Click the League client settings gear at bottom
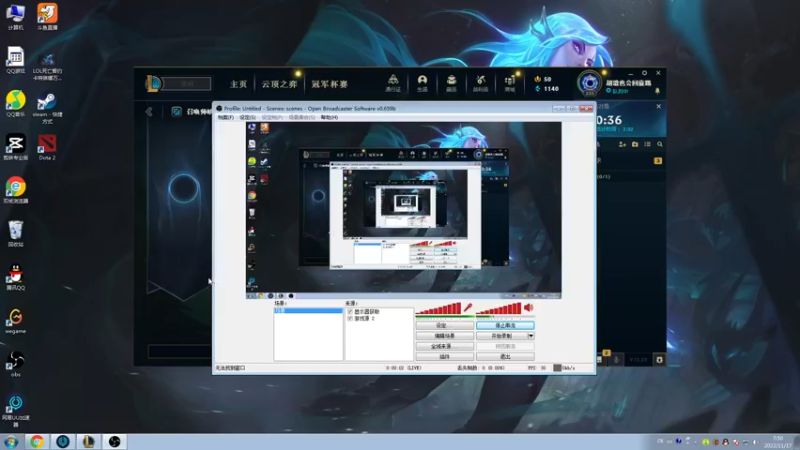 coord(659,360)
